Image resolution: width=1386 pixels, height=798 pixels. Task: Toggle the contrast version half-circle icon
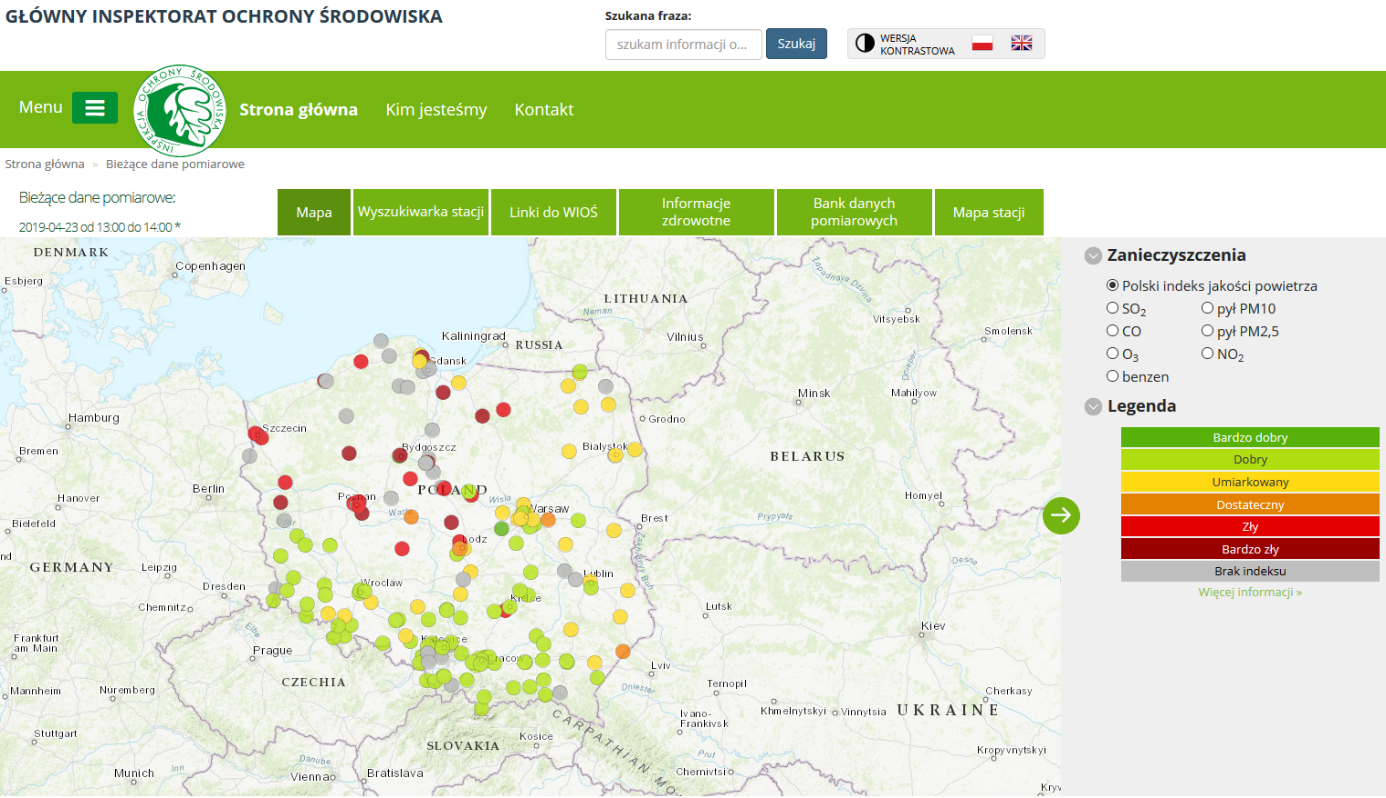tap(865, 43)
